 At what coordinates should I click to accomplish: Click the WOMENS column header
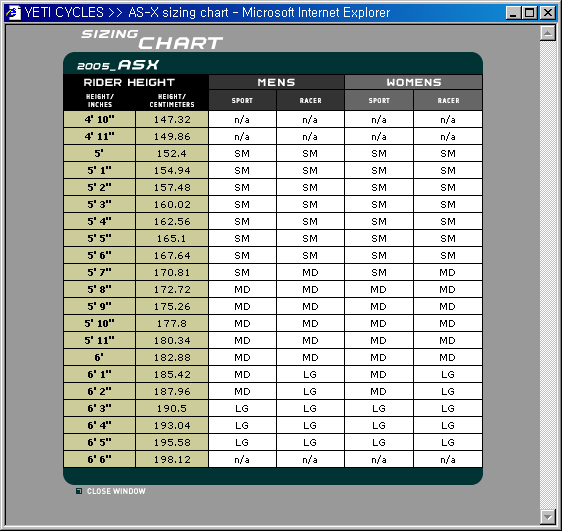[414, 82]
